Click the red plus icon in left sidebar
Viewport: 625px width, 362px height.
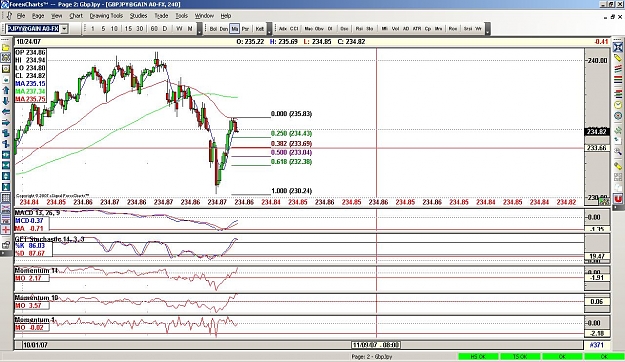click(x=6, y=230)
